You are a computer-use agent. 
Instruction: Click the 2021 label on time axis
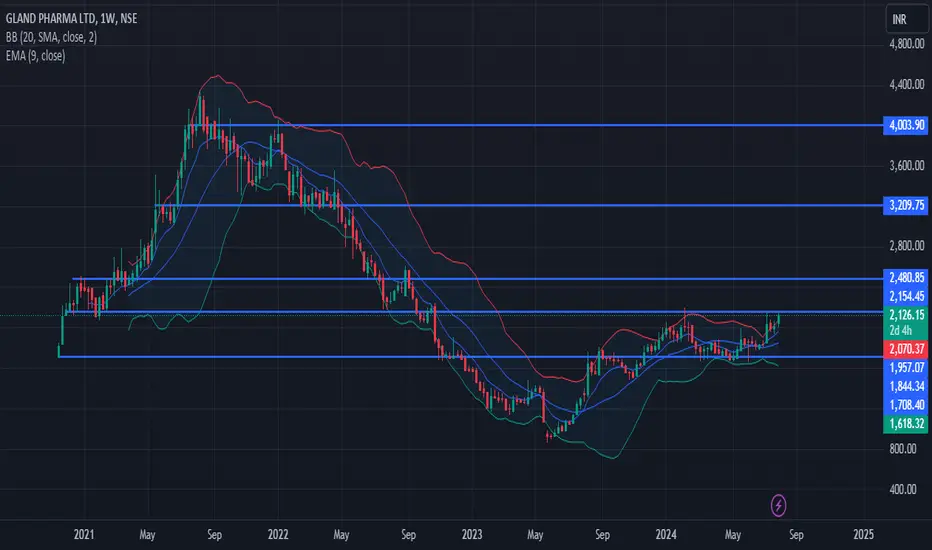[x=84, y=535]
